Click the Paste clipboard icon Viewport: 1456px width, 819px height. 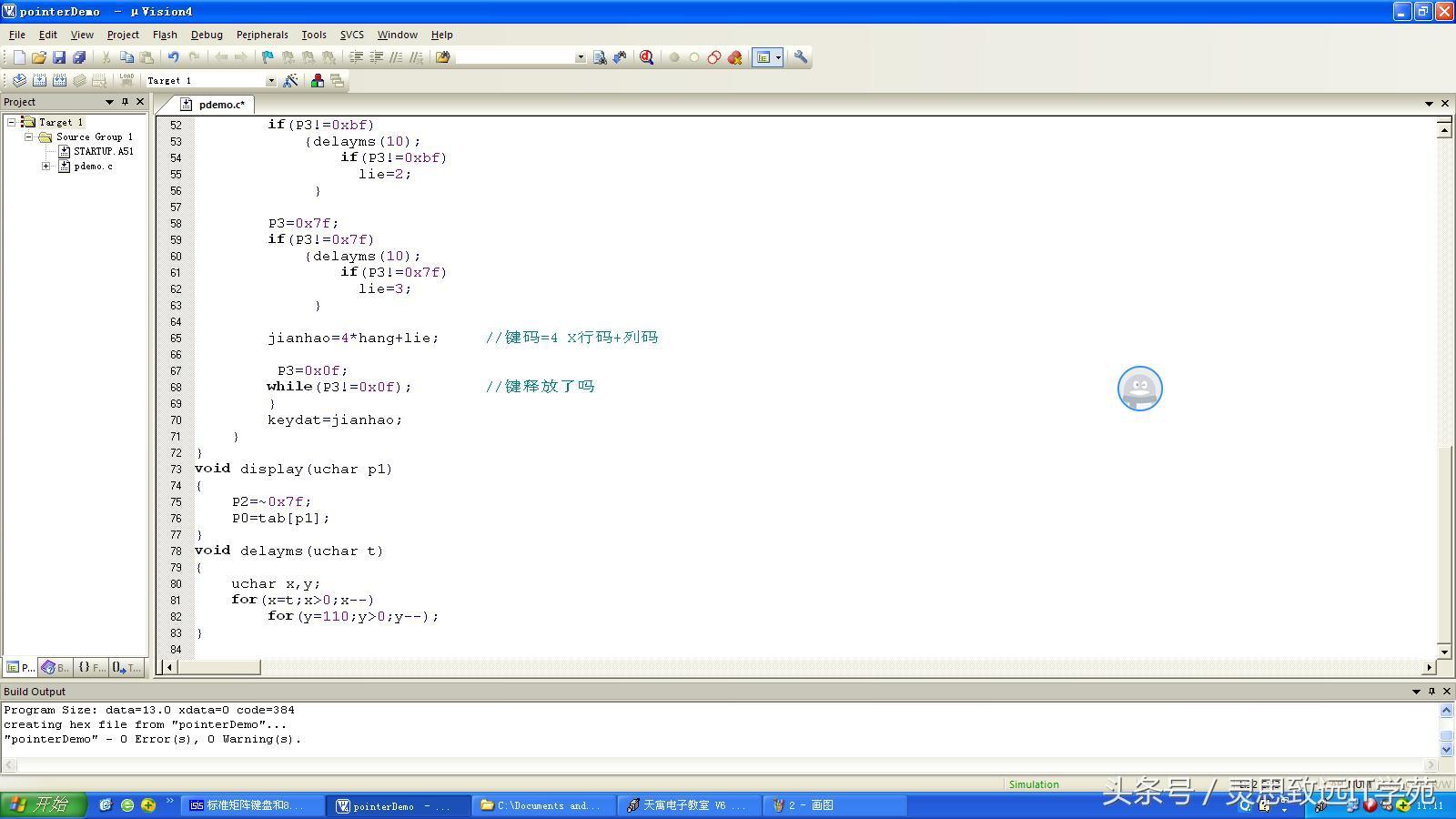(147, 57)
